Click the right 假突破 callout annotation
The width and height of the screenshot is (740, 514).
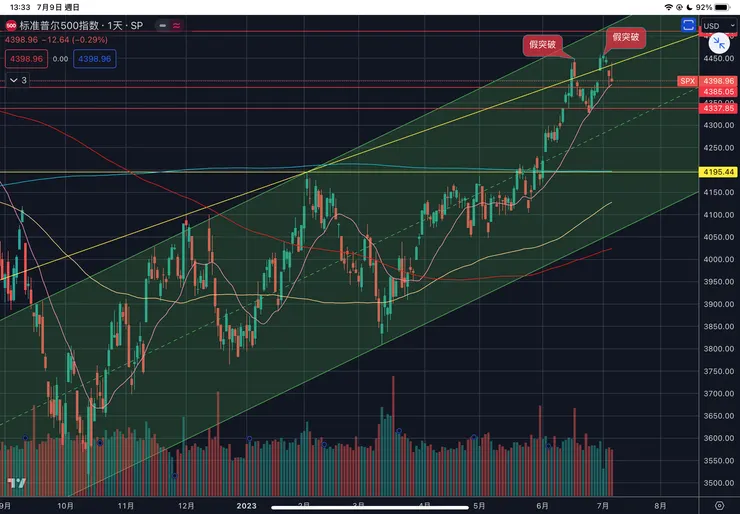(x=624, y=37)
